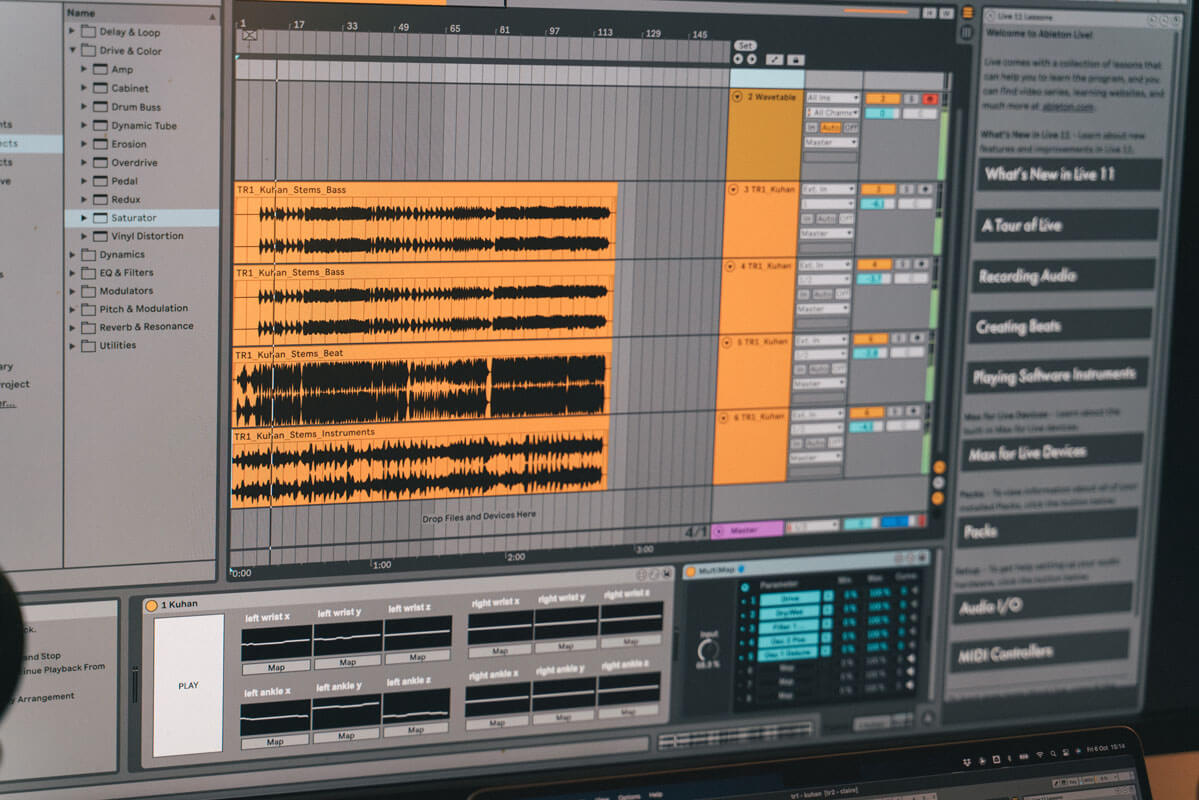This screenshot has width=1199, height=800.
Task: Select the TR1_Kuhan_Stems_Instruments audio clip
Action: click(x=419, y=467)
